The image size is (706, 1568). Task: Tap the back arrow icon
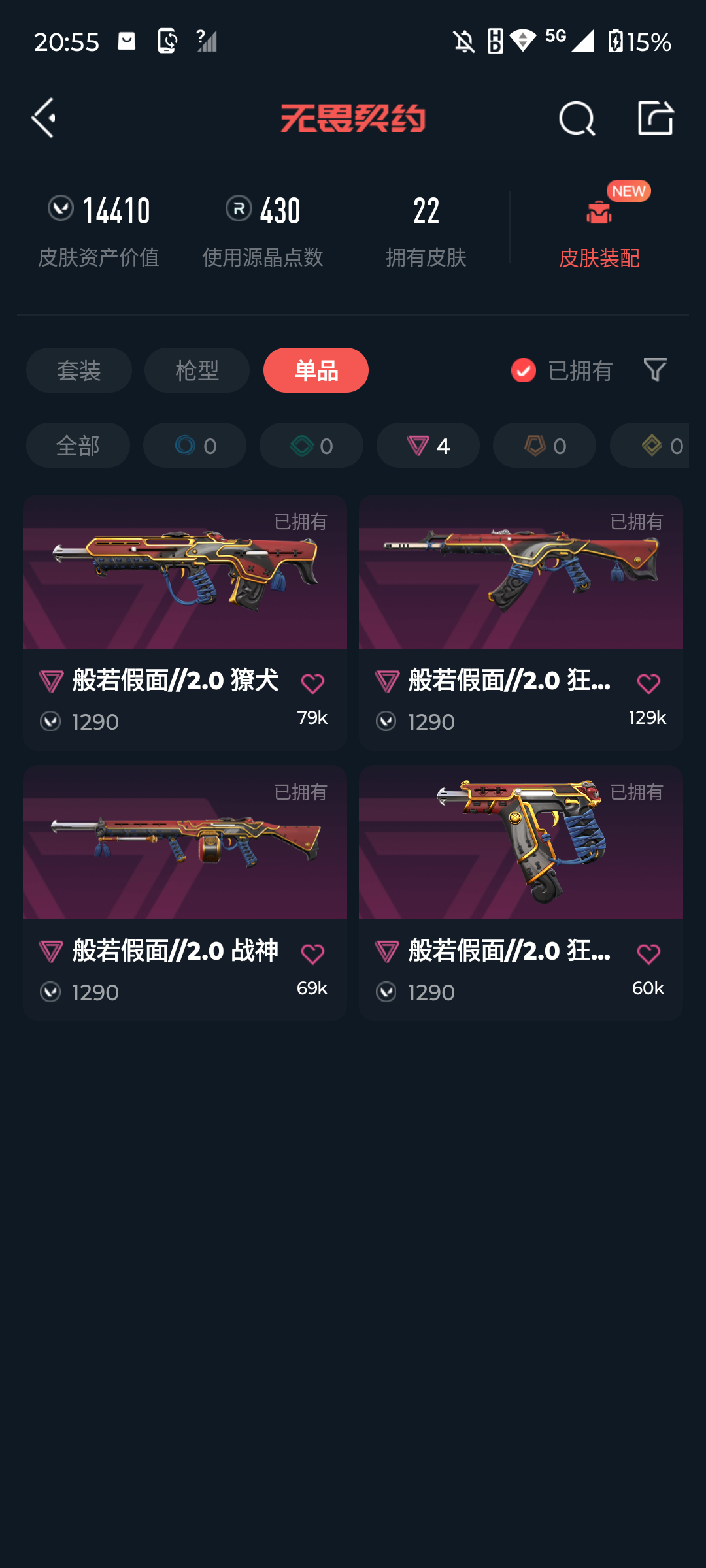(44, 118)
